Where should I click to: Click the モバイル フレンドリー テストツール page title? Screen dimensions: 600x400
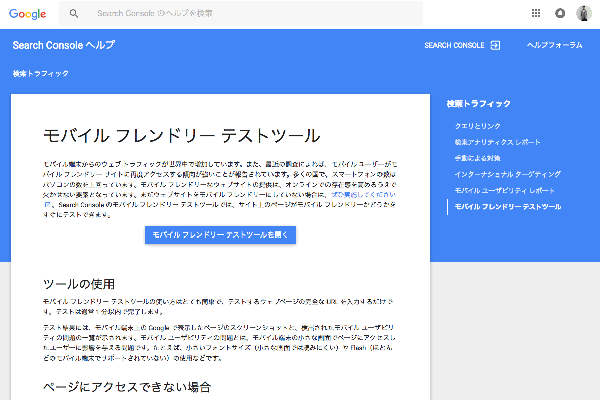(x=182, y=136)
